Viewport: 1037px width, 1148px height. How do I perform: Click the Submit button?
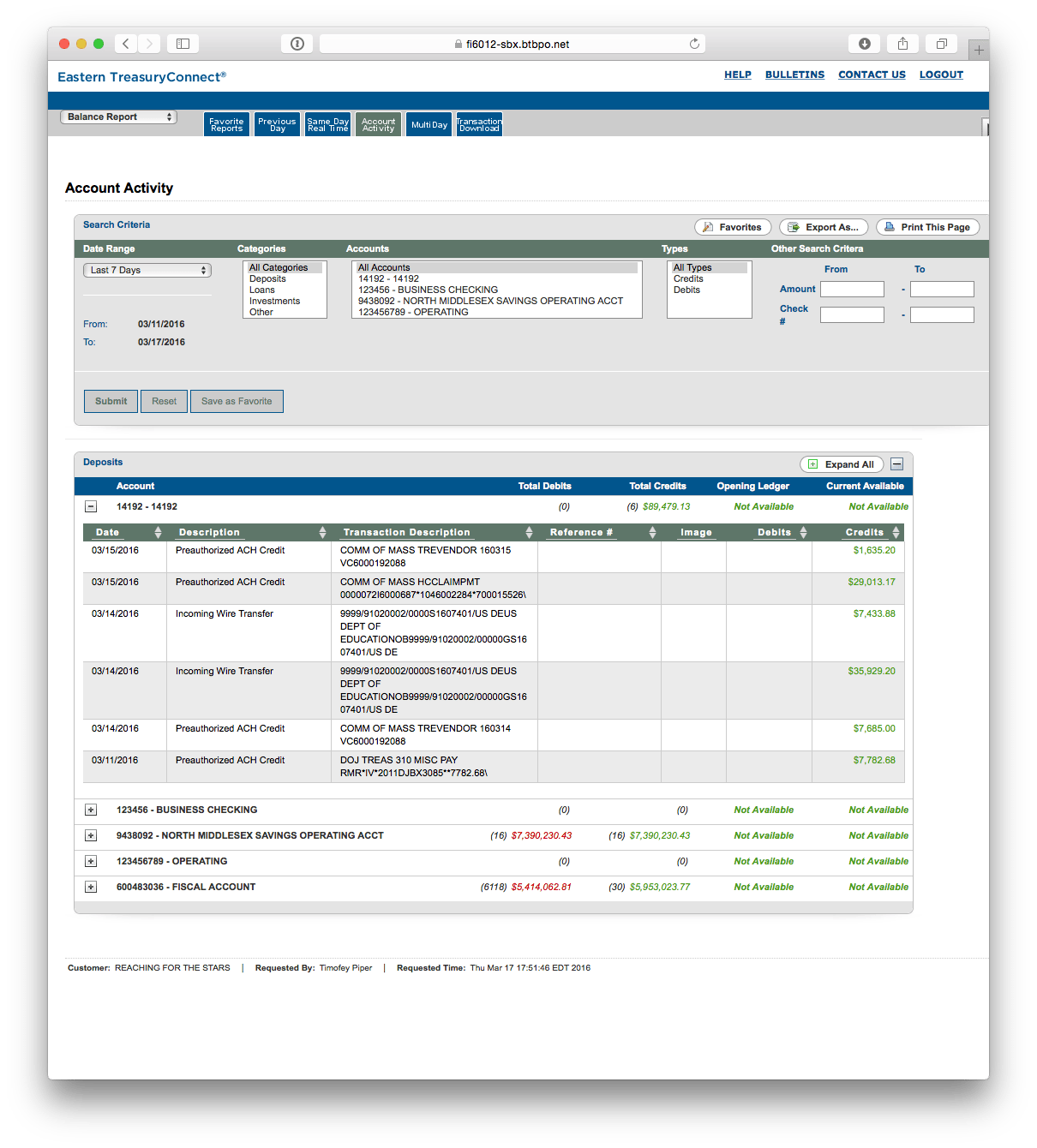tap(111, 401)
